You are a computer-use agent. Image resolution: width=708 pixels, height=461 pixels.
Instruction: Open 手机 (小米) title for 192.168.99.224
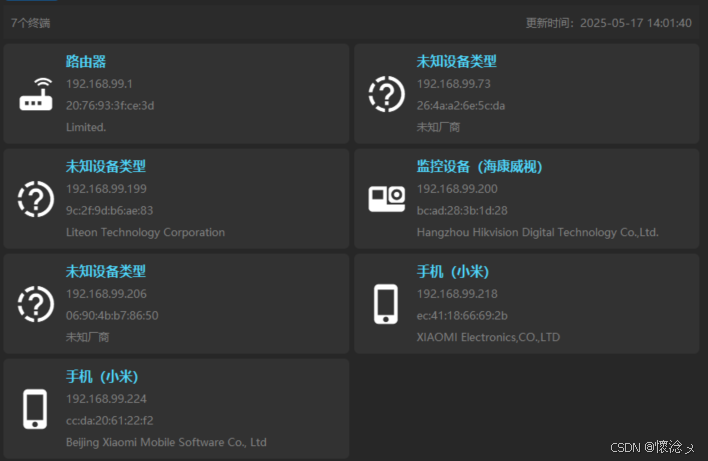point(102,377)
